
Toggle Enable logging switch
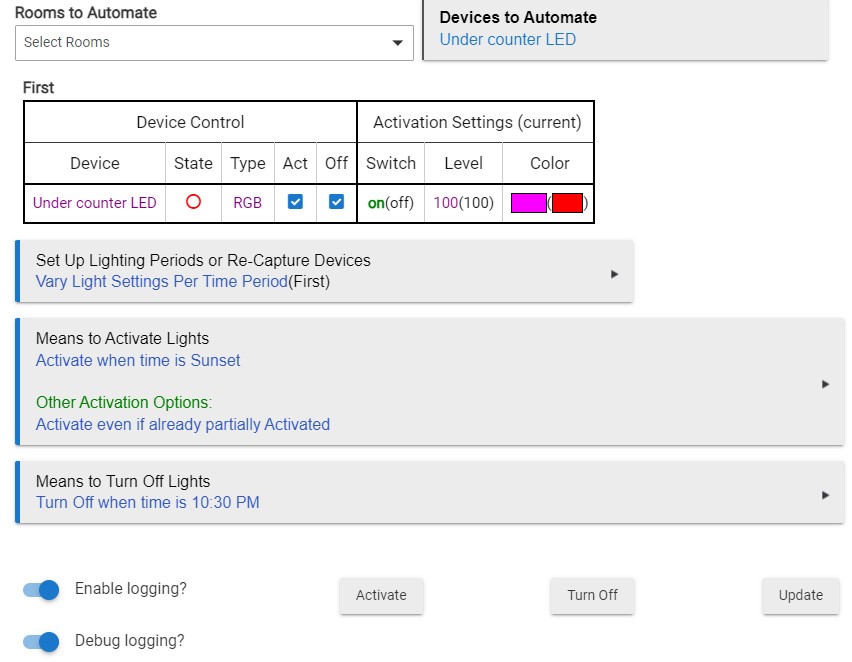click(x=41, y=590)
